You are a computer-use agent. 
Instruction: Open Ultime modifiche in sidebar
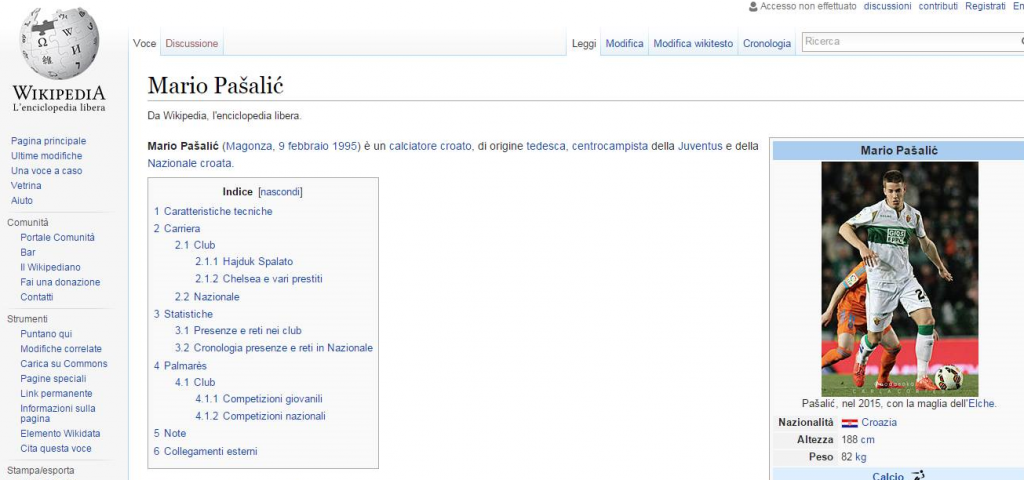pyautogui.click(x=46, y=156)
